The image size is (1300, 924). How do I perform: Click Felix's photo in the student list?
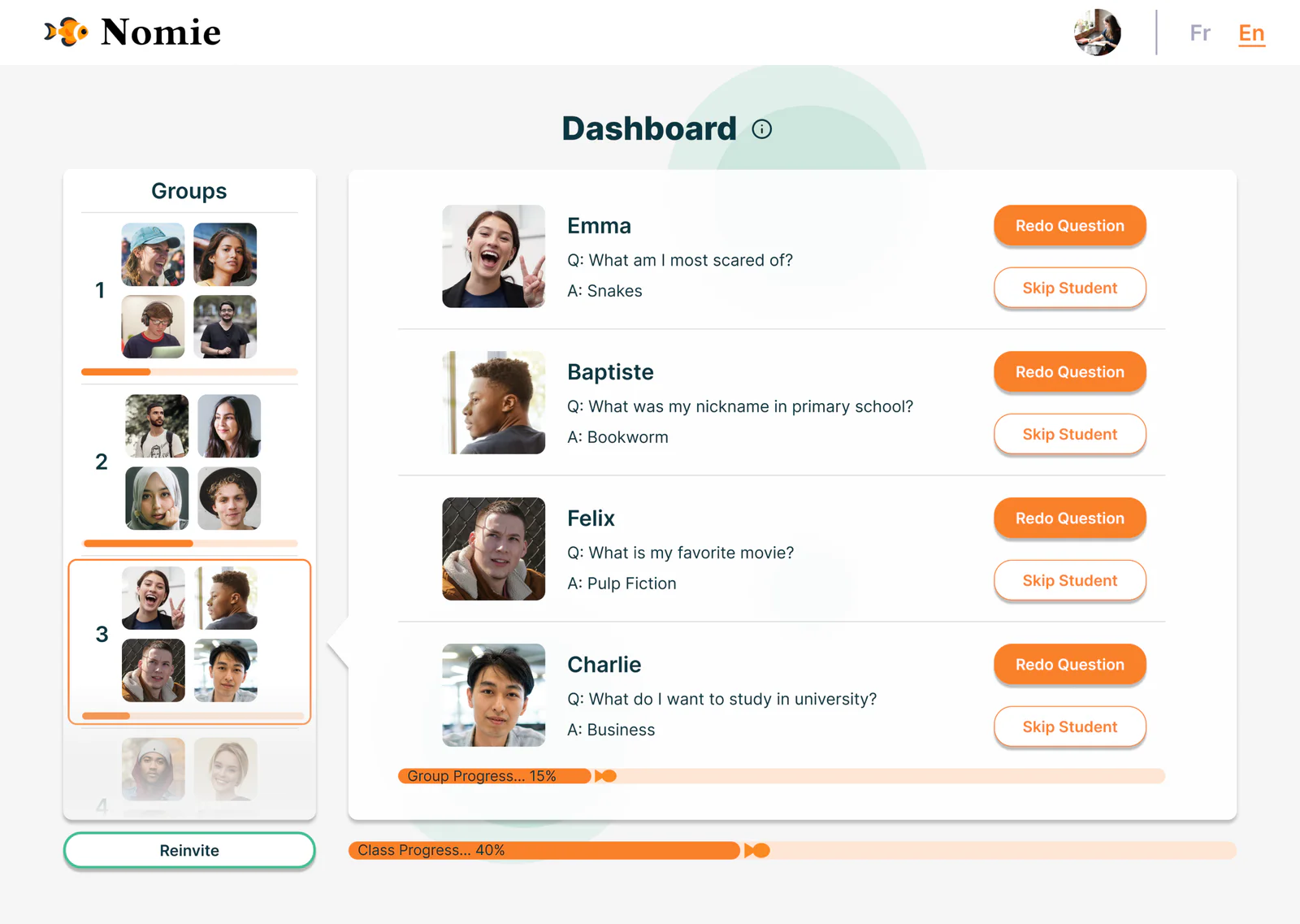tap(493, 549)
